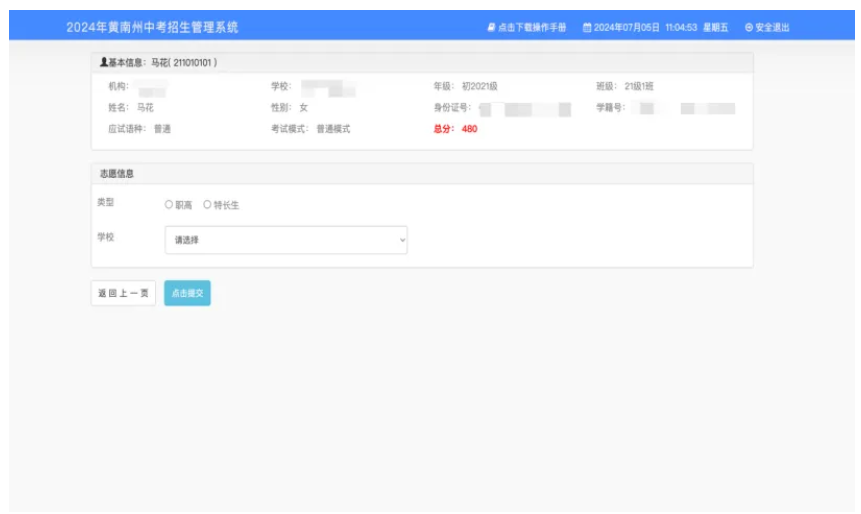Submit using the 点击提交 button

pos(187,293)
